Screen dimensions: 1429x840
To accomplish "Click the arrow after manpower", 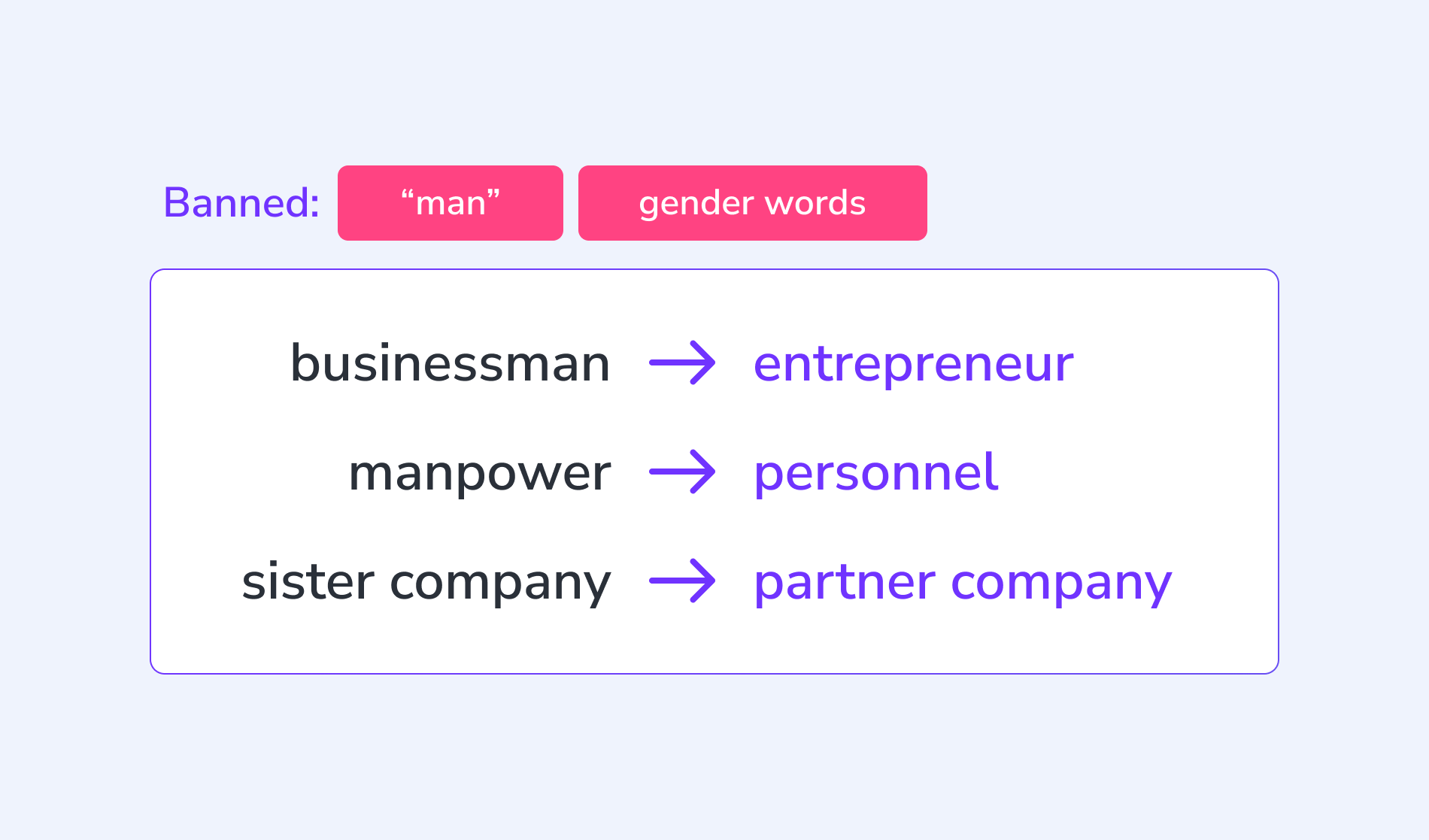I will pos(682,472).
